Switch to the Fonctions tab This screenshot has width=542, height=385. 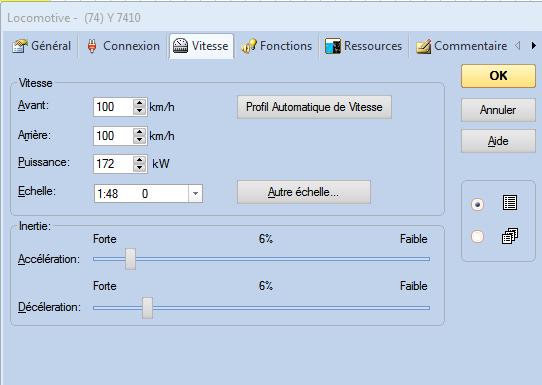point(277,46)
